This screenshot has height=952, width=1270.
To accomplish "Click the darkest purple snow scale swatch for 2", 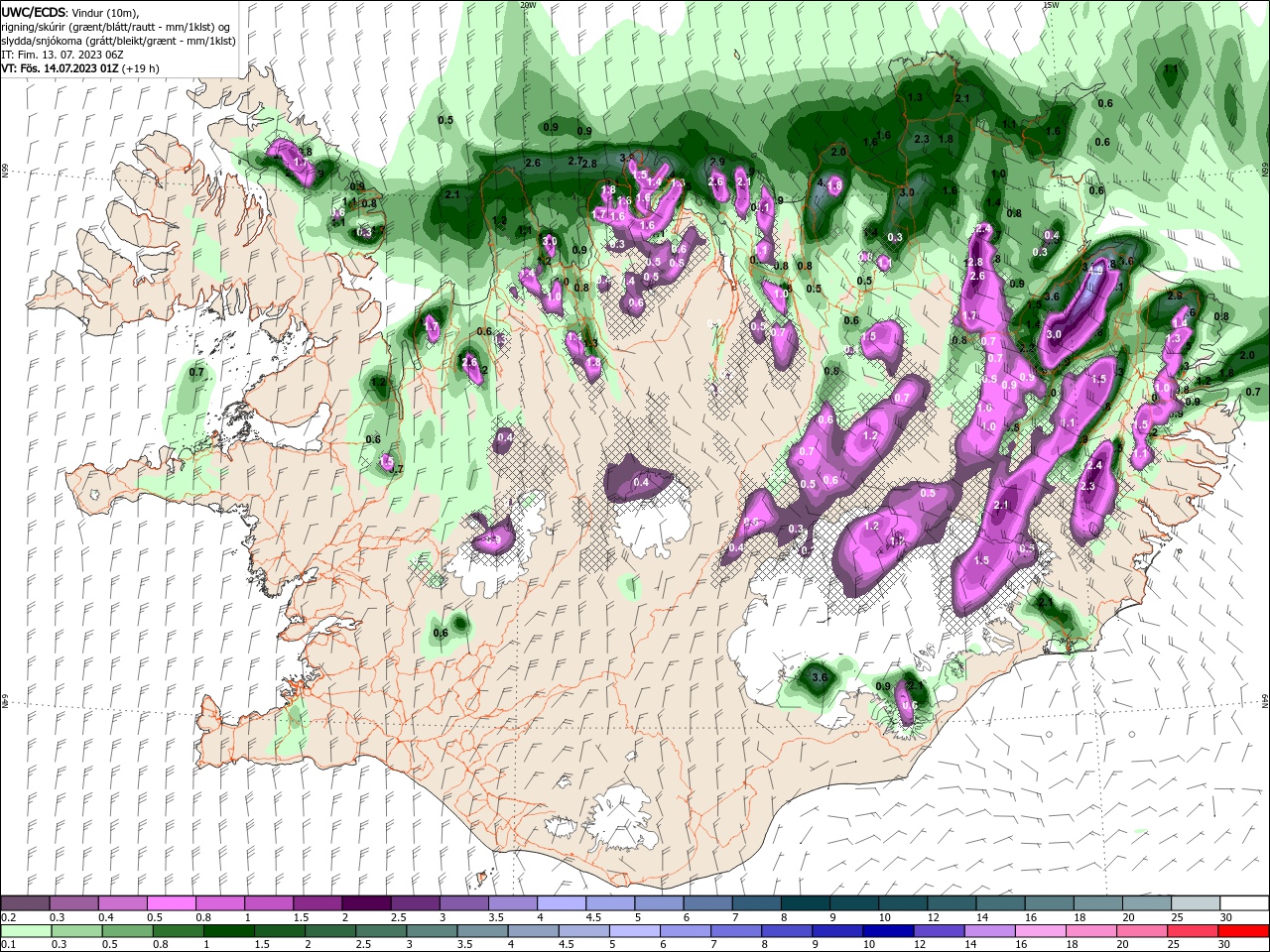I will [366, 903].
